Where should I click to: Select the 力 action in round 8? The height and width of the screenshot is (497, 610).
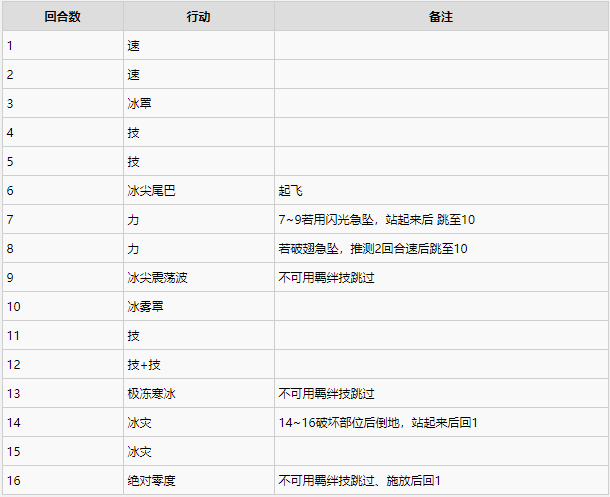pos(133,249)
